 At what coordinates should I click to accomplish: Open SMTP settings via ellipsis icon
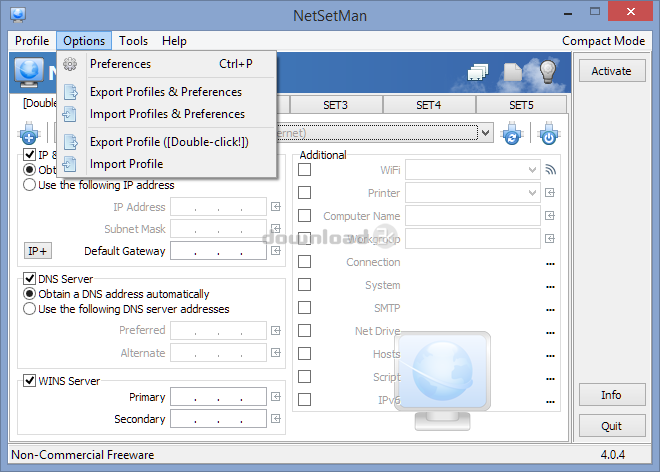tap(550, 310)
